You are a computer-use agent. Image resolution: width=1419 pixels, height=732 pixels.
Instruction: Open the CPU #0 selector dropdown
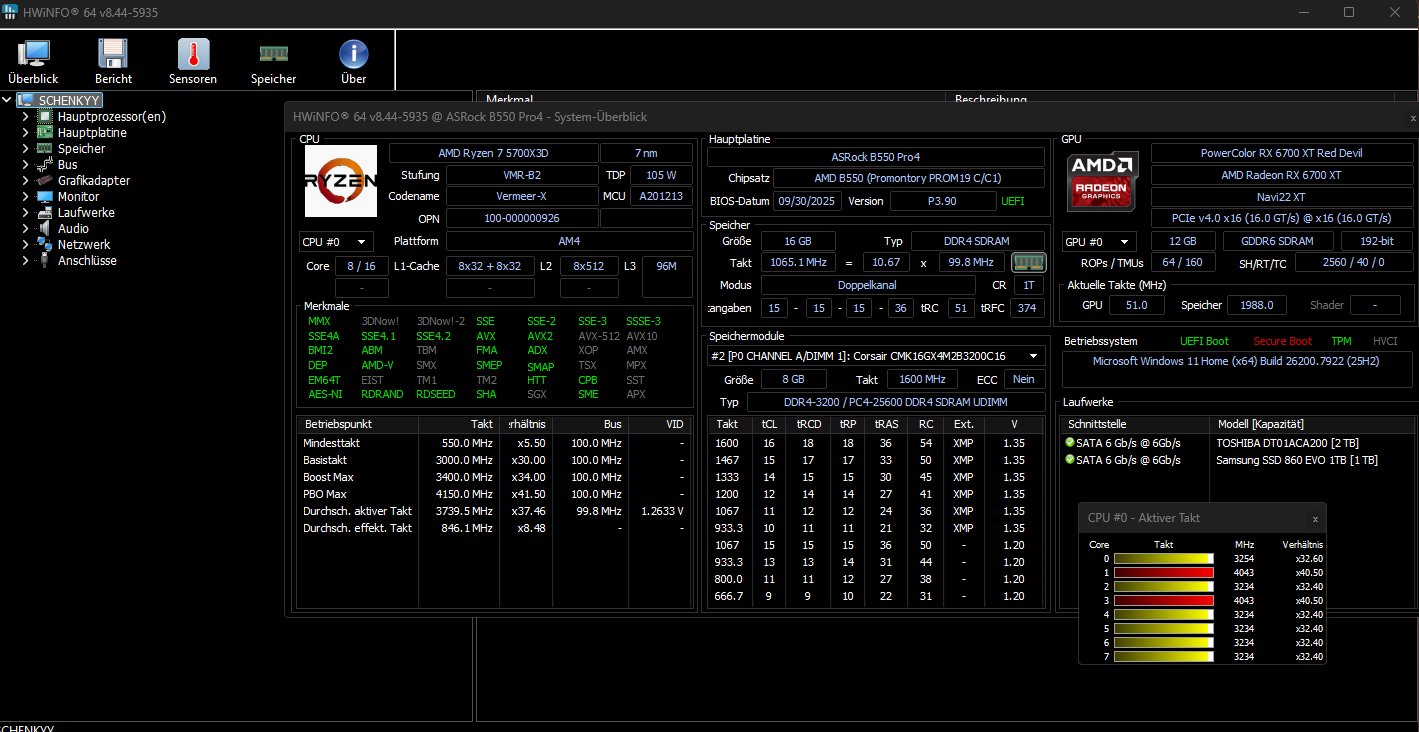(x=337, y=242)
